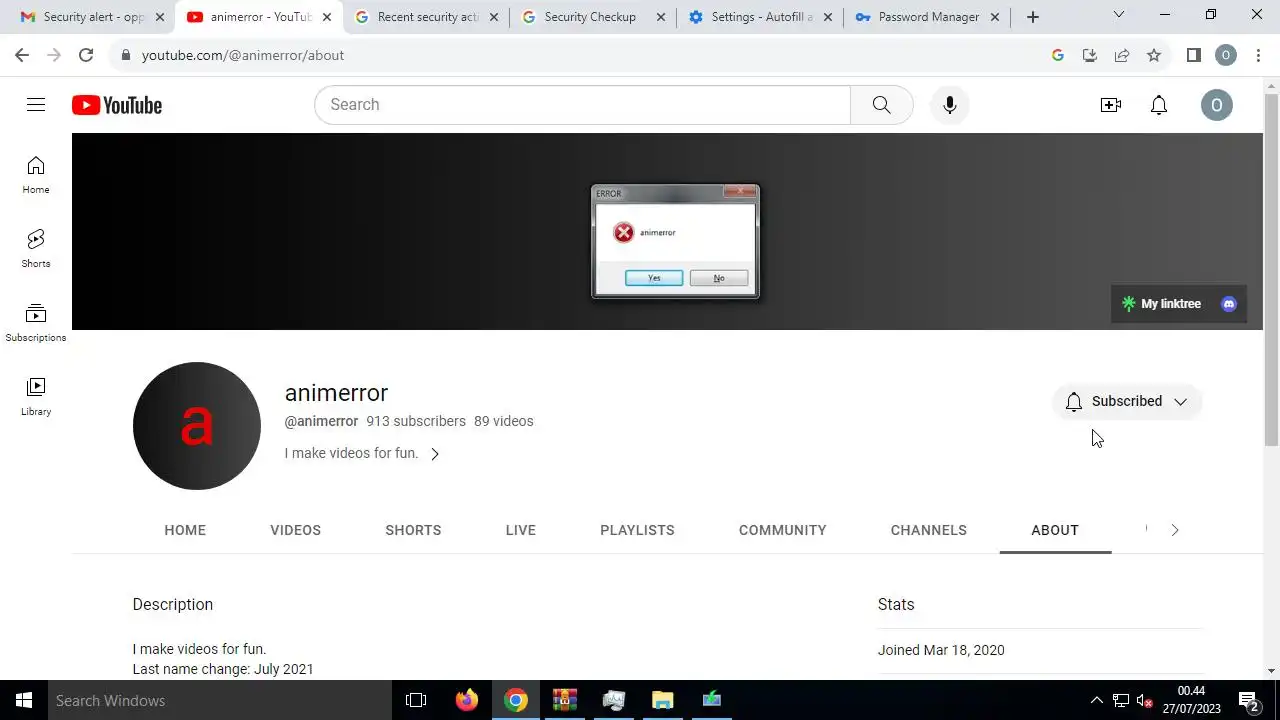Open Task View on taskbar

click(x=416, y=701)
